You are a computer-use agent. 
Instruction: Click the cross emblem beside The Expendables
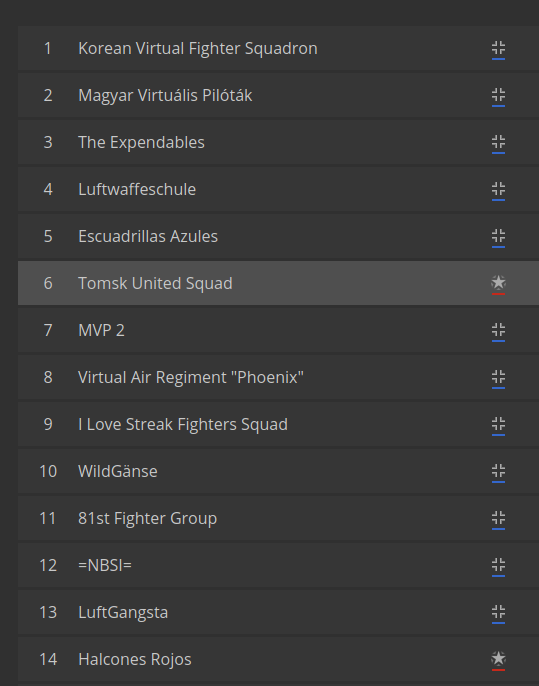(x=498, y=142)
